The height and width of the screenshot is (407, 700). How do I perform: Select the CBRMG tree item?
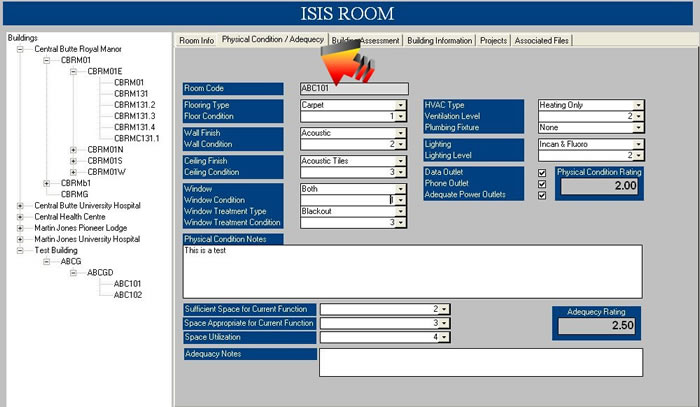75,194
